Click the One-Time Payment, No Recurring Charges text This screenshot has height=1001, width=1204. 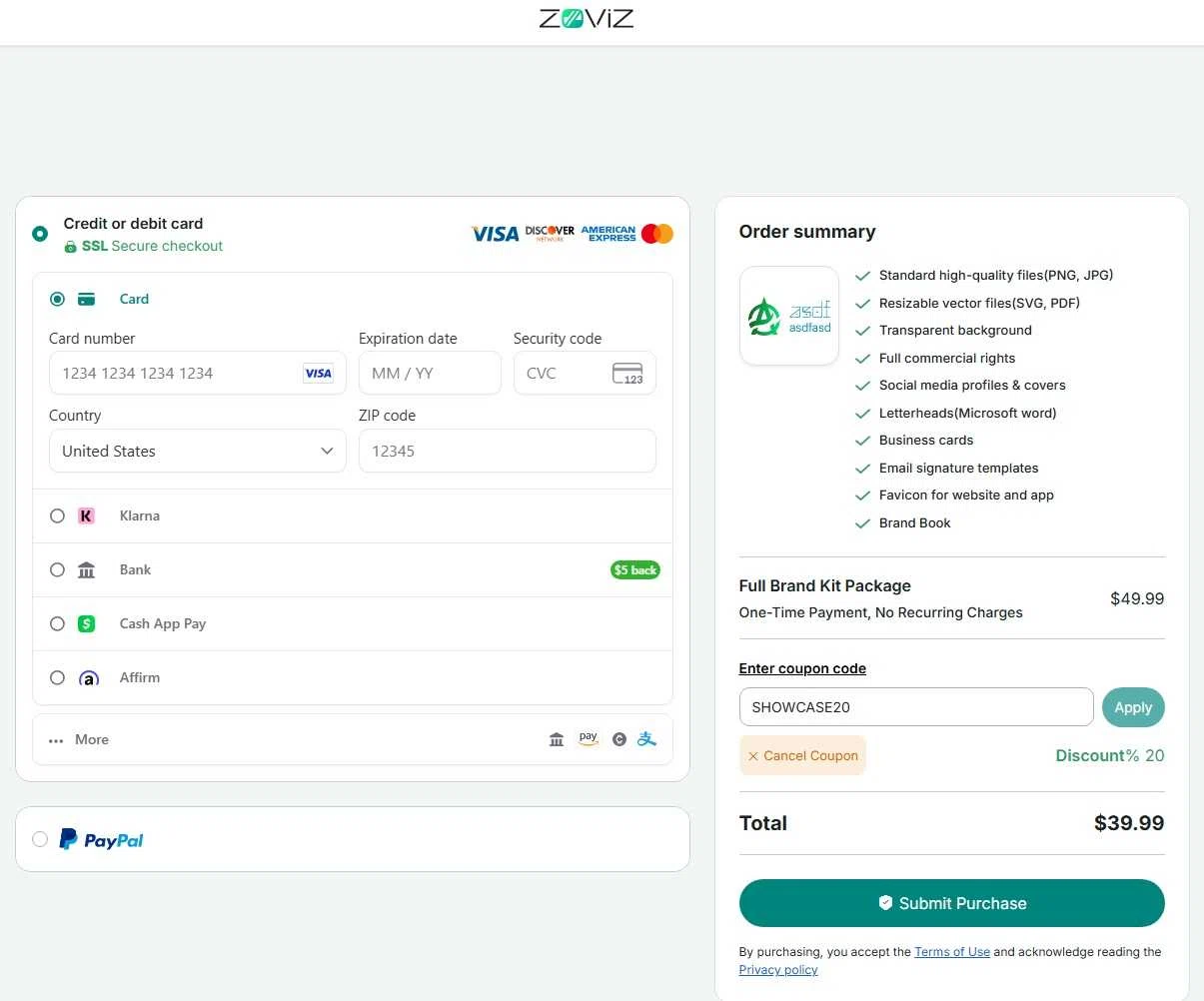point(881,613)
